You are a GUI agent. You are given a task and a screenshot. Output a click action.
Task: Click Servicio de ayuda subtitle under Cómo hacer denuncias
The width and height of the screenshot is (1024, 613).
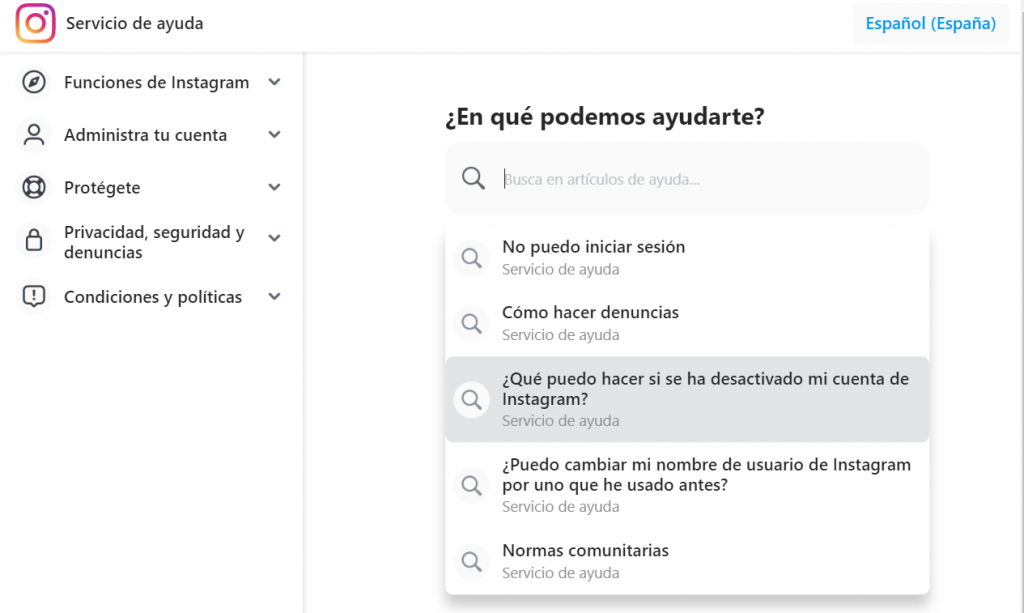[560, 334]
